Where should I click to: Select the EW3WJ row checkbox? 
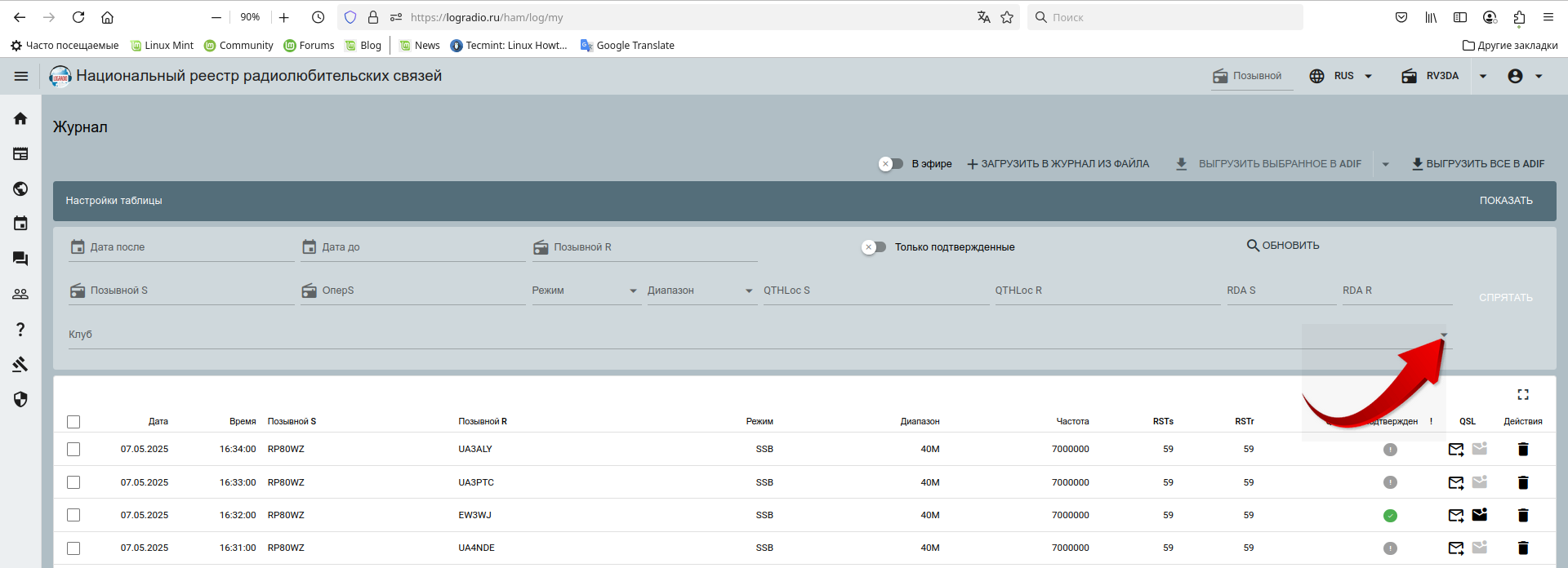click(x=73, y=515)
